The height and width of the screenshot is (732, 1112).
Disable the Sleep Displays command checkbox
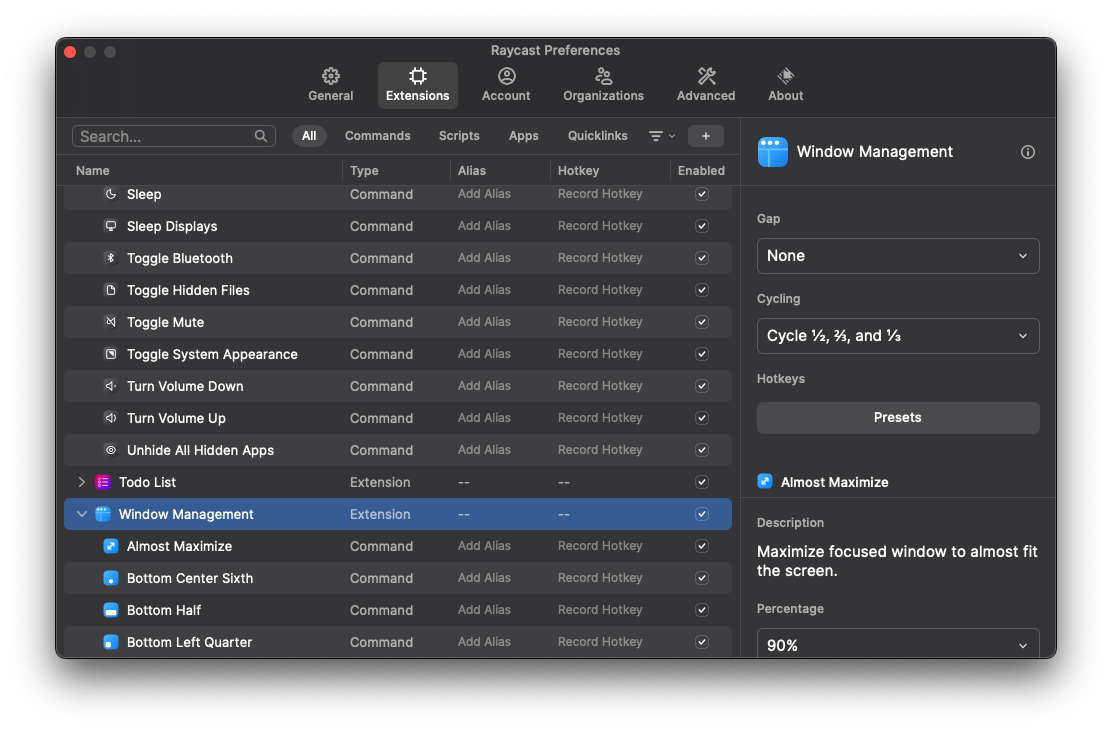click(x=702, y=226)
